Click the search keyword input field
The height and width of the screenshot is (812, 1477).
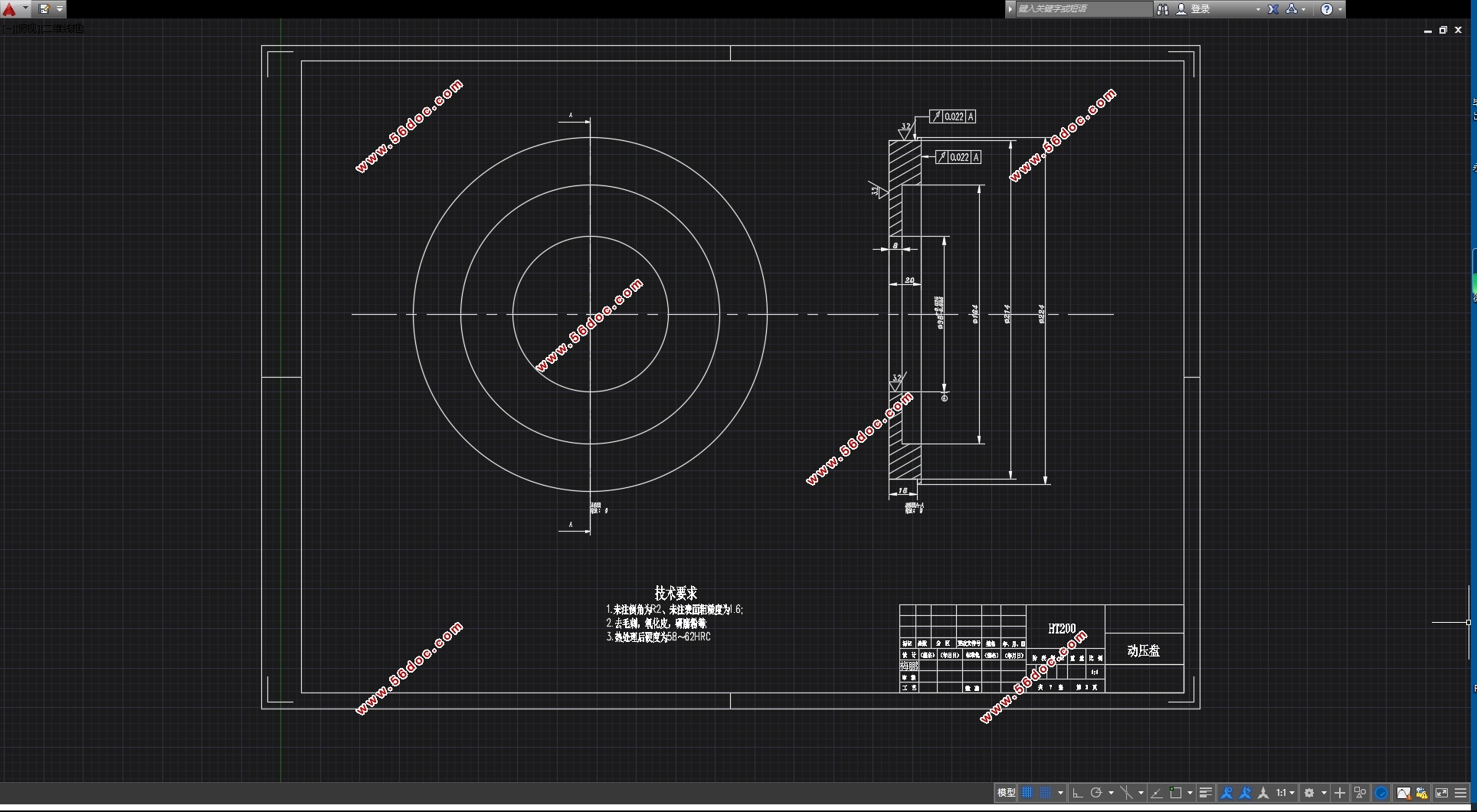[x=1084, y=9]
